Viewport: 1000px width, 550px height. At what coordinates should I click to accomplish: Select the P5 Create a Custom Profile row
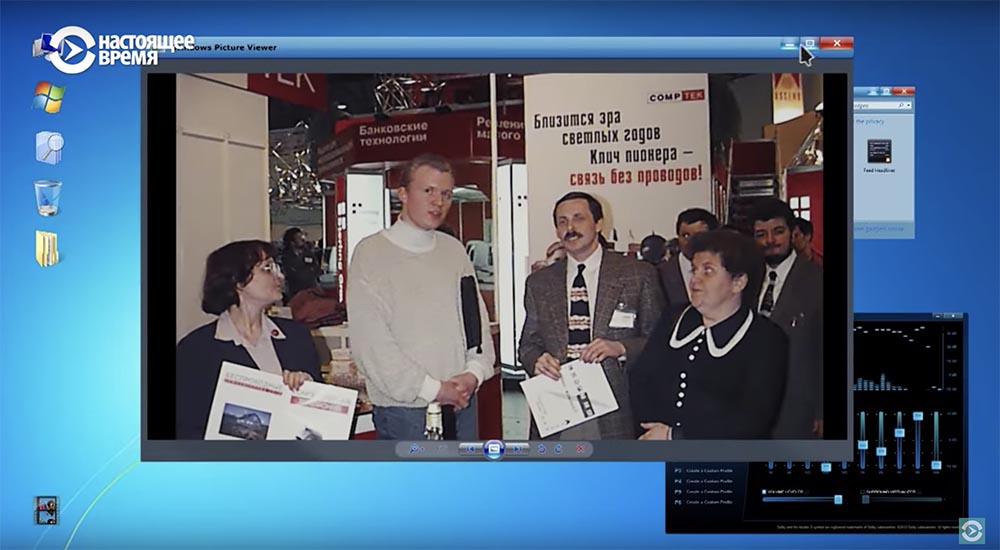703,491
